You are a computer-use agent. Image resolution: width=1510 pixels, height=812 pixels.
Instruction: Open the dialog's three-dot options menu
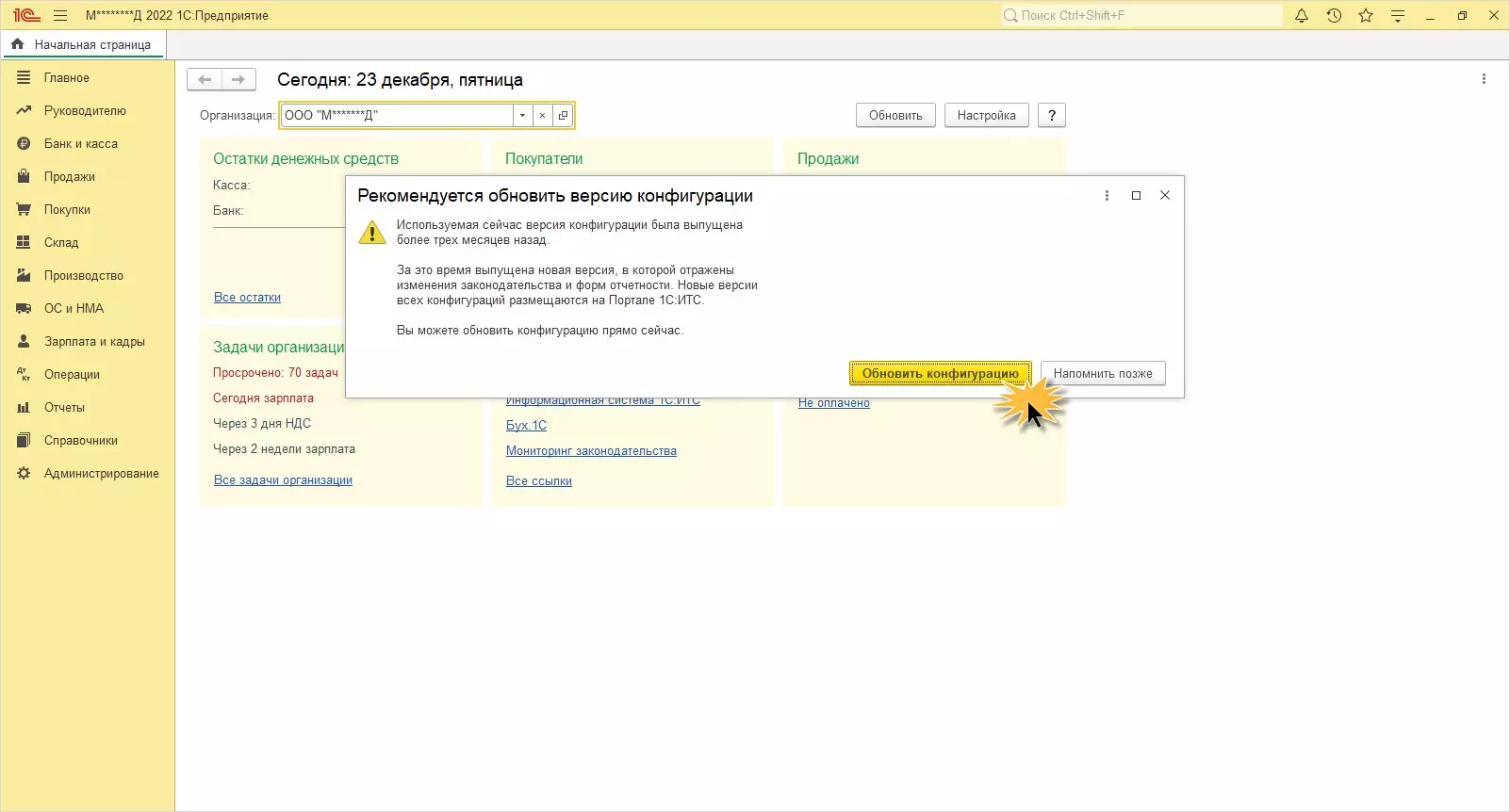click(x=1107, y=195)
